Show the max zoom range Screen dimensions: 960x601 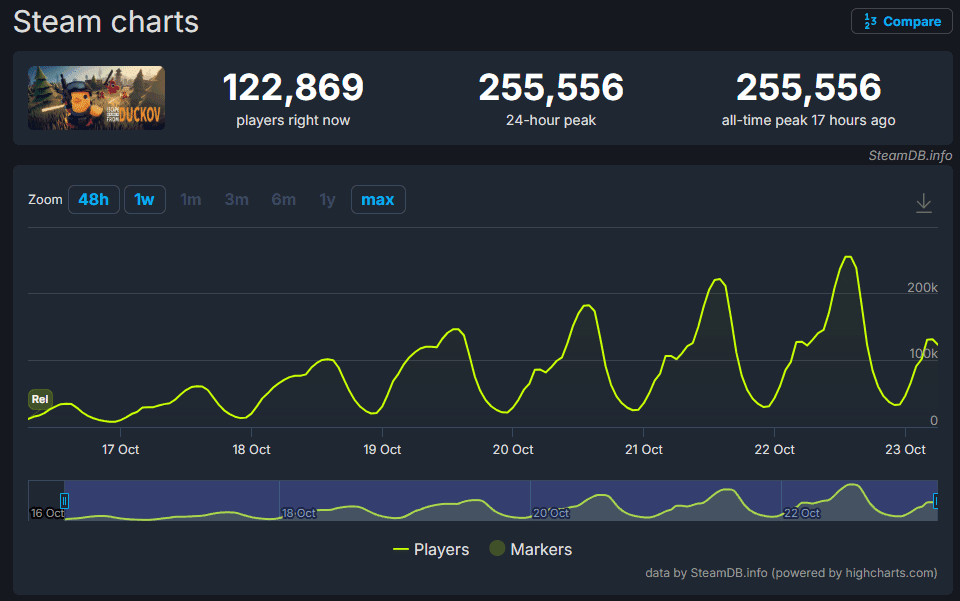coord(377,200)
